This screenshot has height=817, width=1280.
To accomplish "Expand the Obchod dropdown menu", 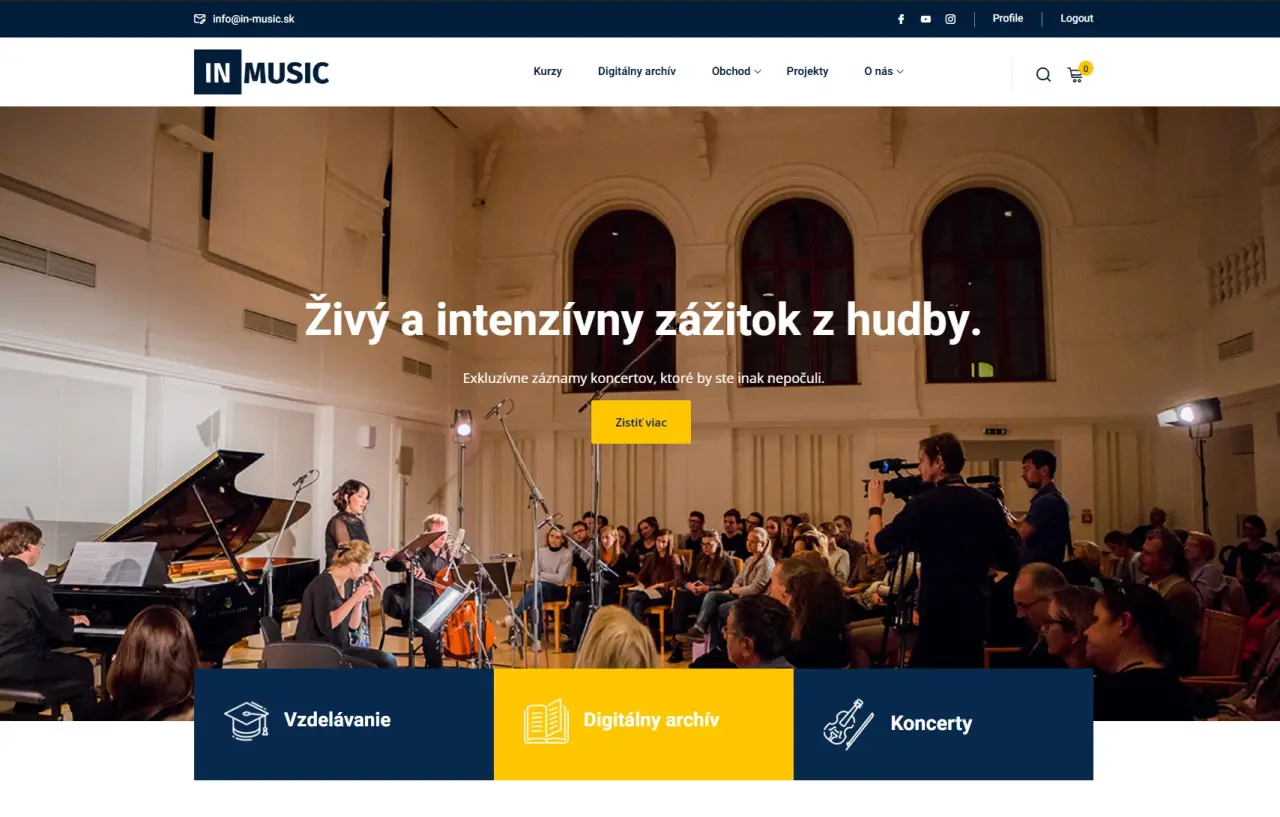I will point(736,71).
